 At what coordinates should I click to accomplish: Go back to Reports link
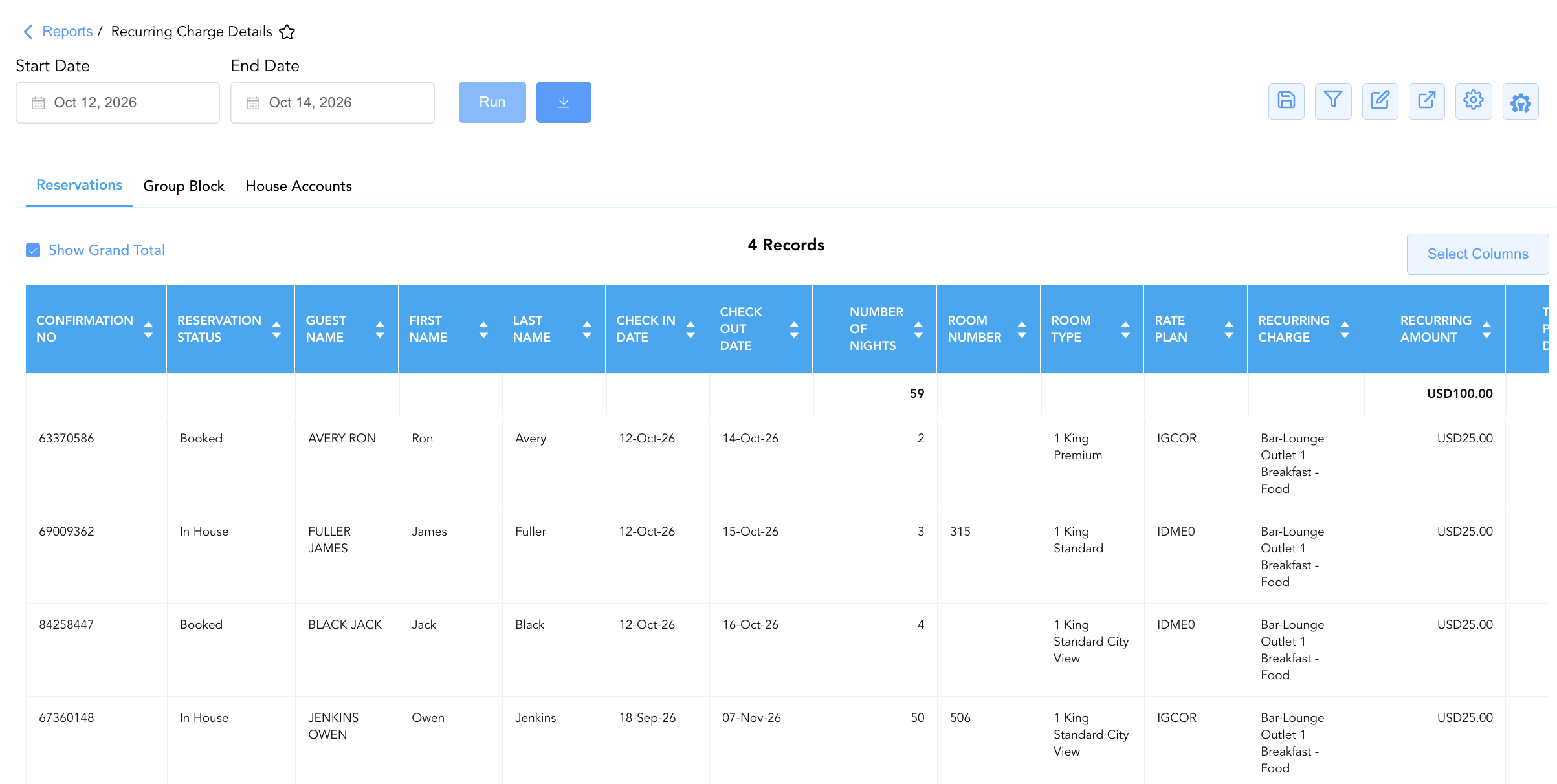(67, 32)
